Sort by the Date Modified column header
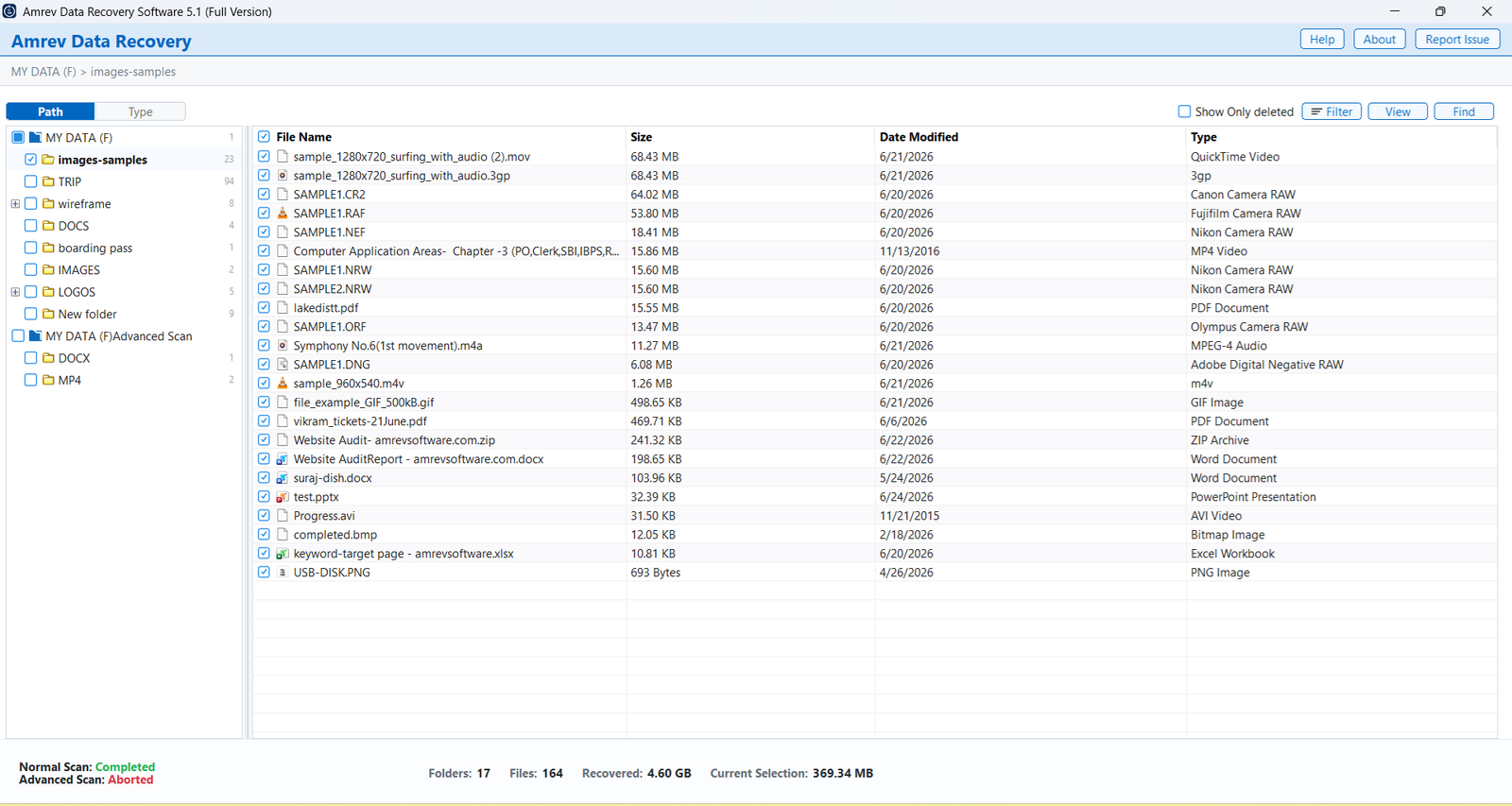 tap(919, 137)
